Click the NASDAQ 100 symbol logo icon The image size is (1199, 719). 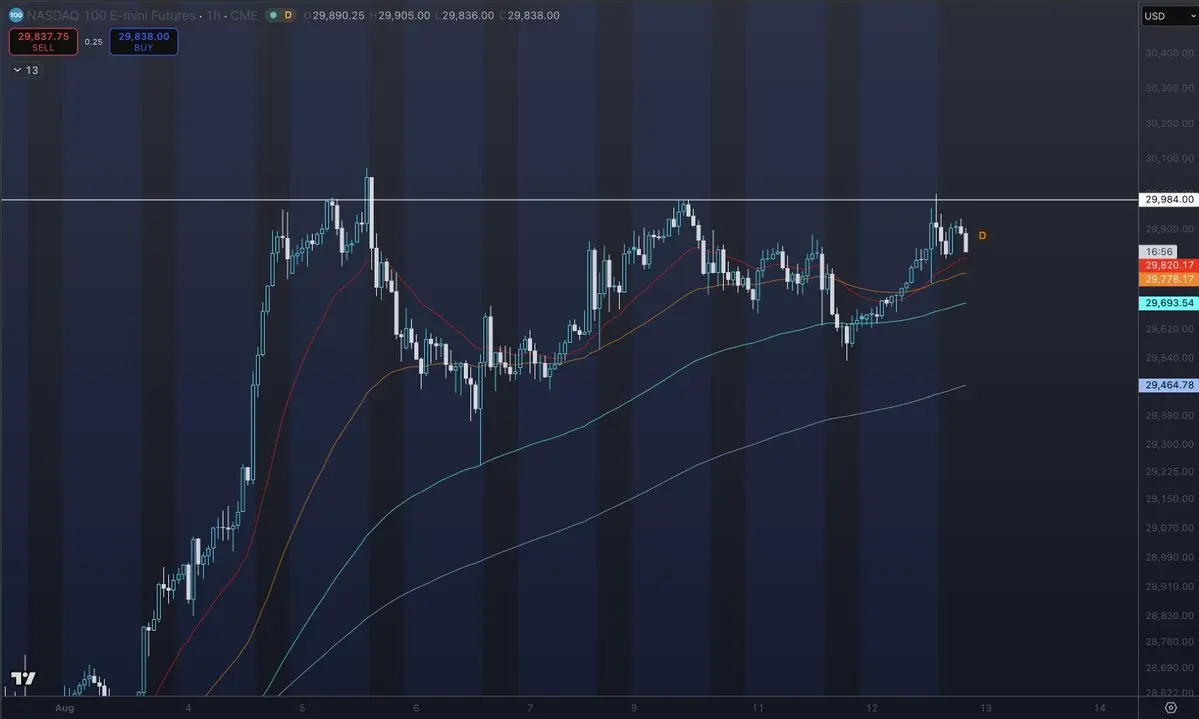(x=15, y=15)
